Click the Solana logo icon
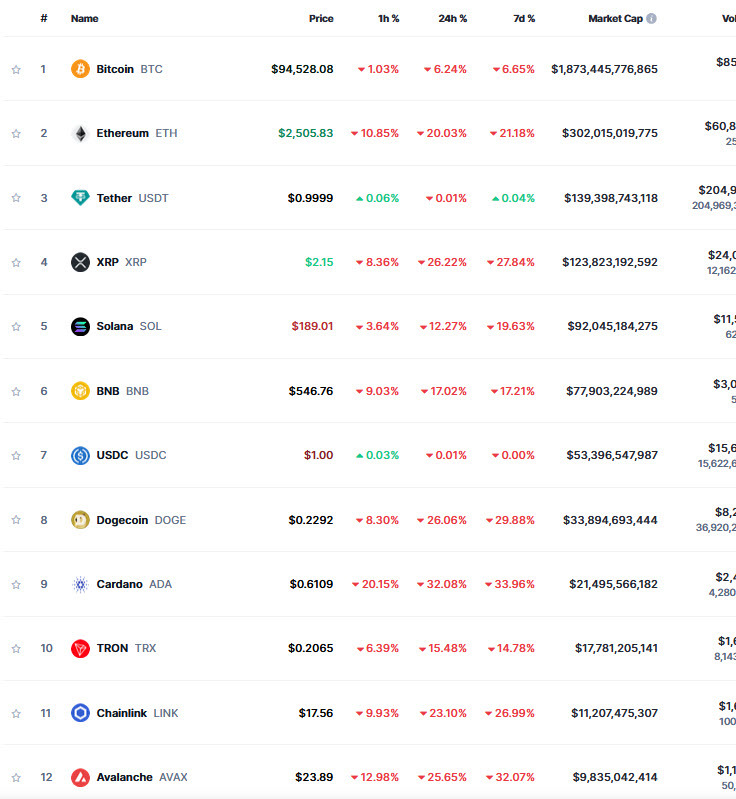Viewport: 736px width, 799px height. pos(80,326)
